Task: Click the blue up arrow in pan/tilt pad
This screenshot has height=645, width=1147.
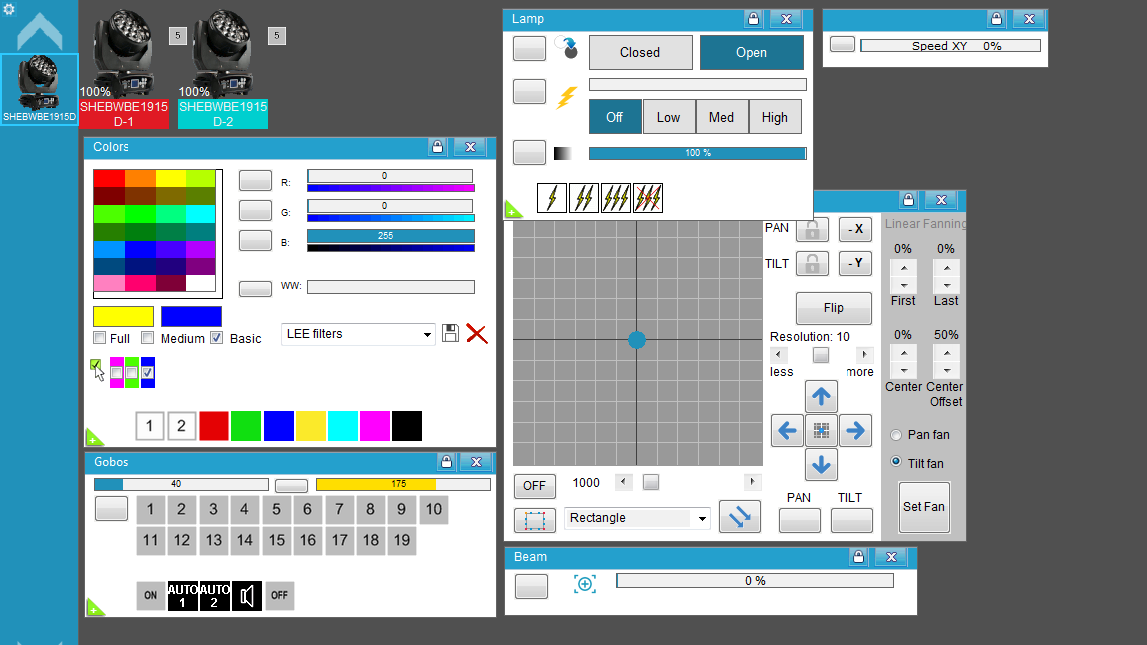Action: 821,397
